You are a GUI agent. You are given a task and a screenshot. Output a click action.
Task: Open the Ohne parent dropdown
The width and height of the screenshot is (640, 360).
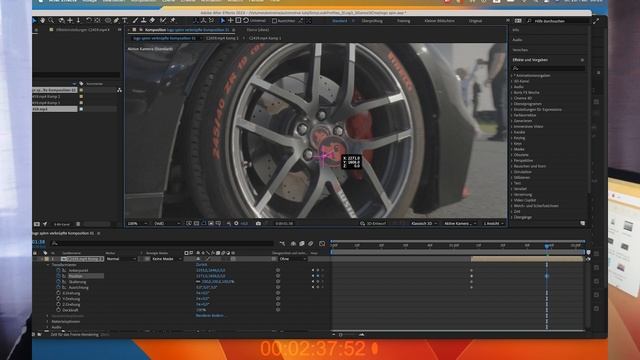point(293,259)
